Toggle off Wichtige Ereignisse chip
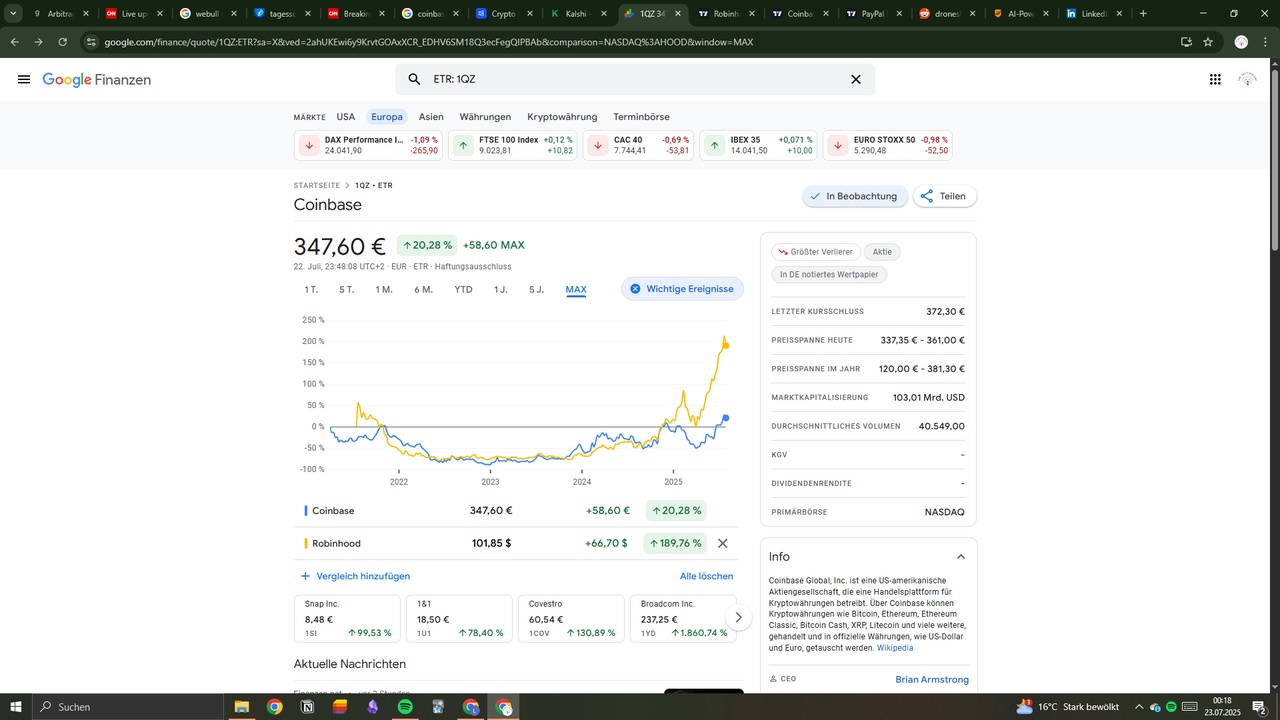The width and height of the screenshot is (1280, 720). coord(682,289)
